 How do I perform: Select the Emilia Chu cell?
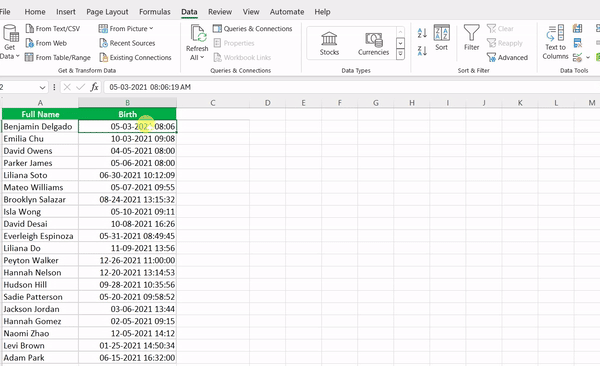point(40,139)
